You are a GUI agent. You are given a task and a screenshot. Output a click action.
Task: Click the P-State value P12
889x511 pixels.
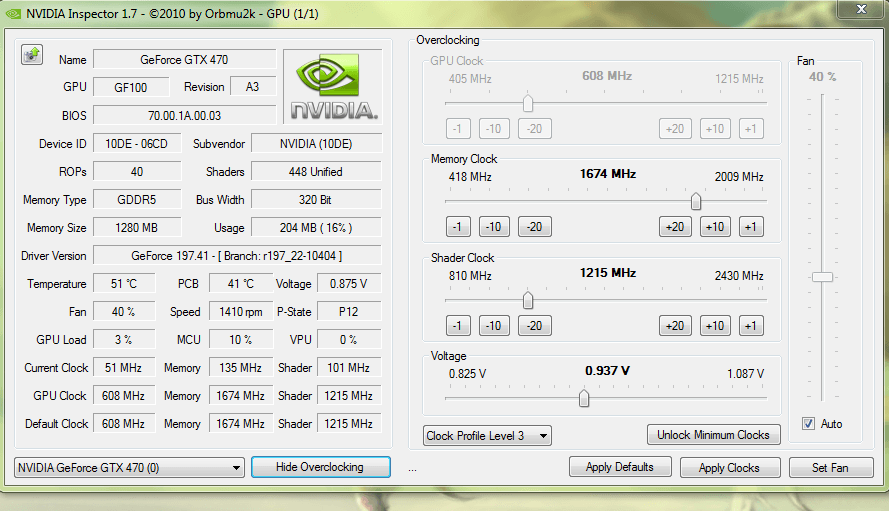[x=349, y=312]
